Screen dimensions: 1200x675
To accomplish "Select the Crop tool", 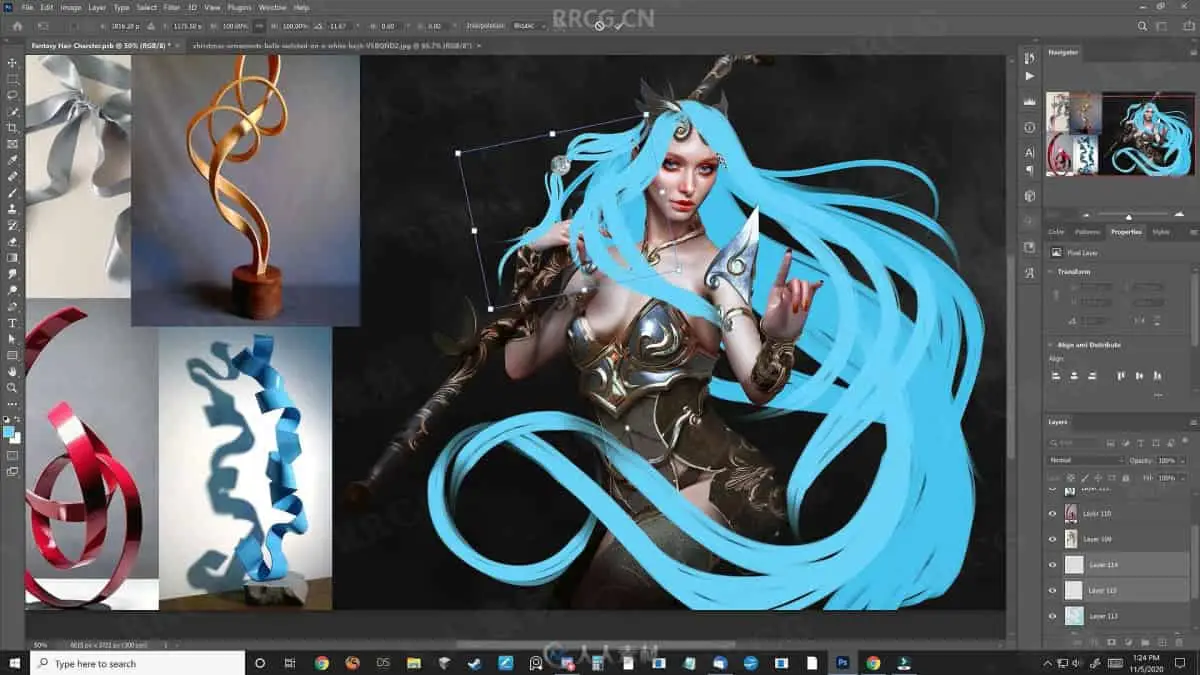I will (13, 128).
